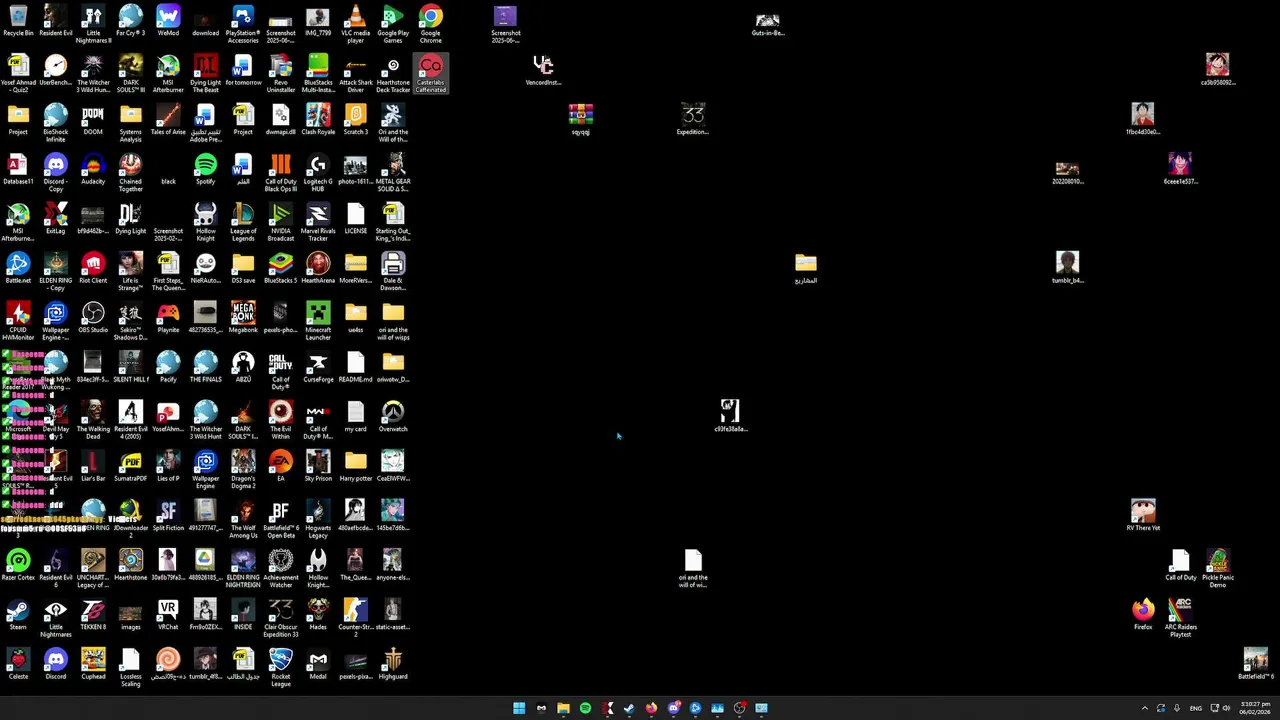Open the Firefox desktop shortcut

click(1143, 613)
